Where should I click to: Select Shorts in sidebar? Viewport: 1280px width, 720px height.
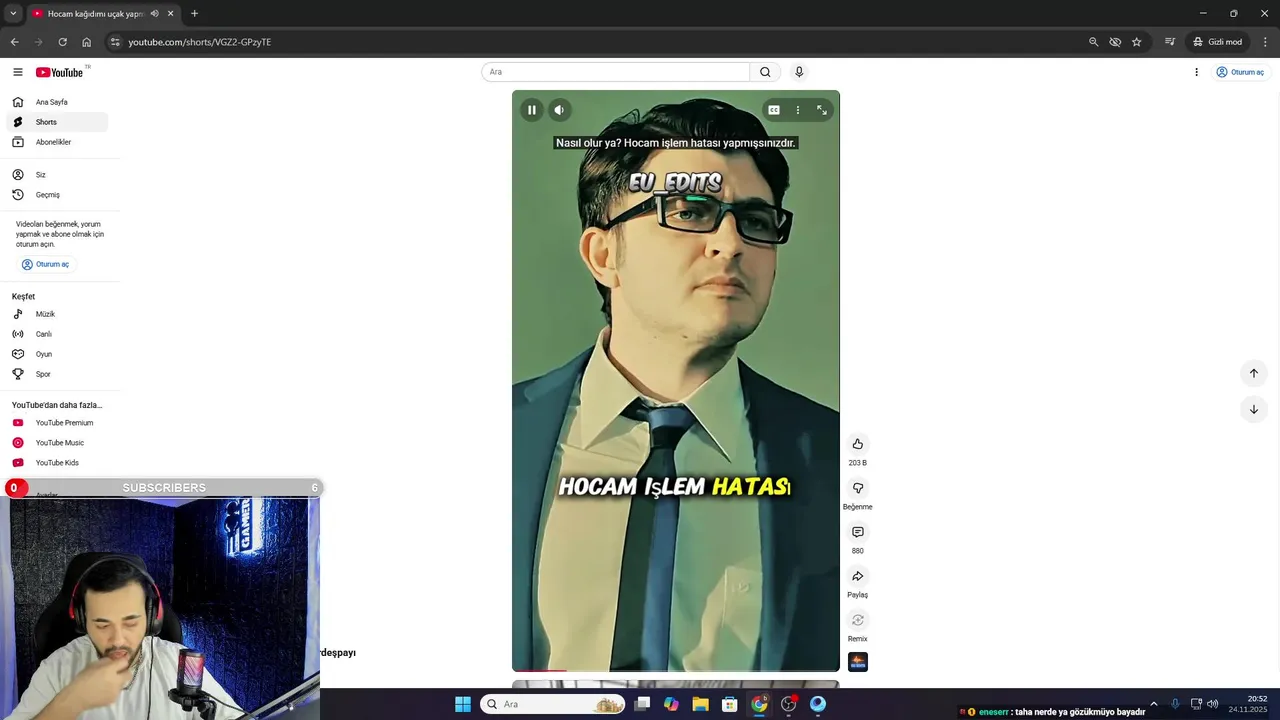57,122
